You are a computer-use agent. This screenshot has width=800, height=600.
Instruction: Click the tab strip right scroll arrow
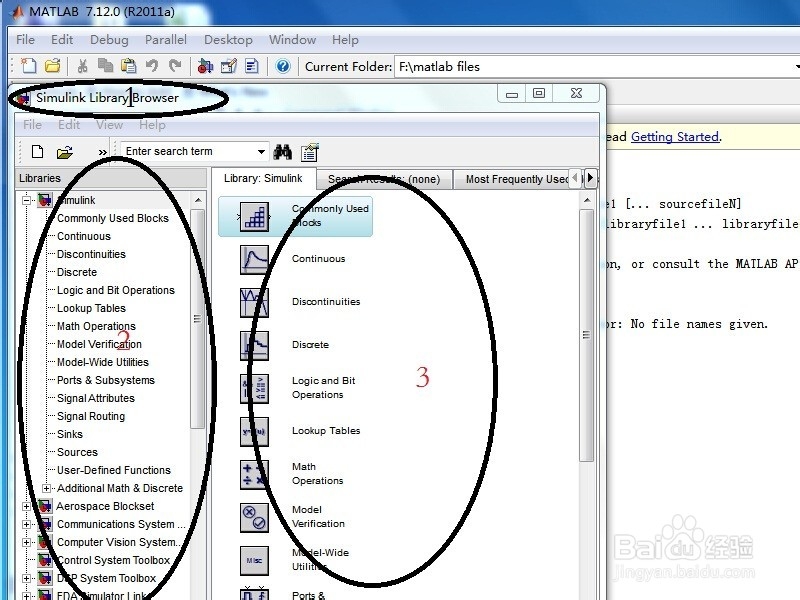pos(590,178)
